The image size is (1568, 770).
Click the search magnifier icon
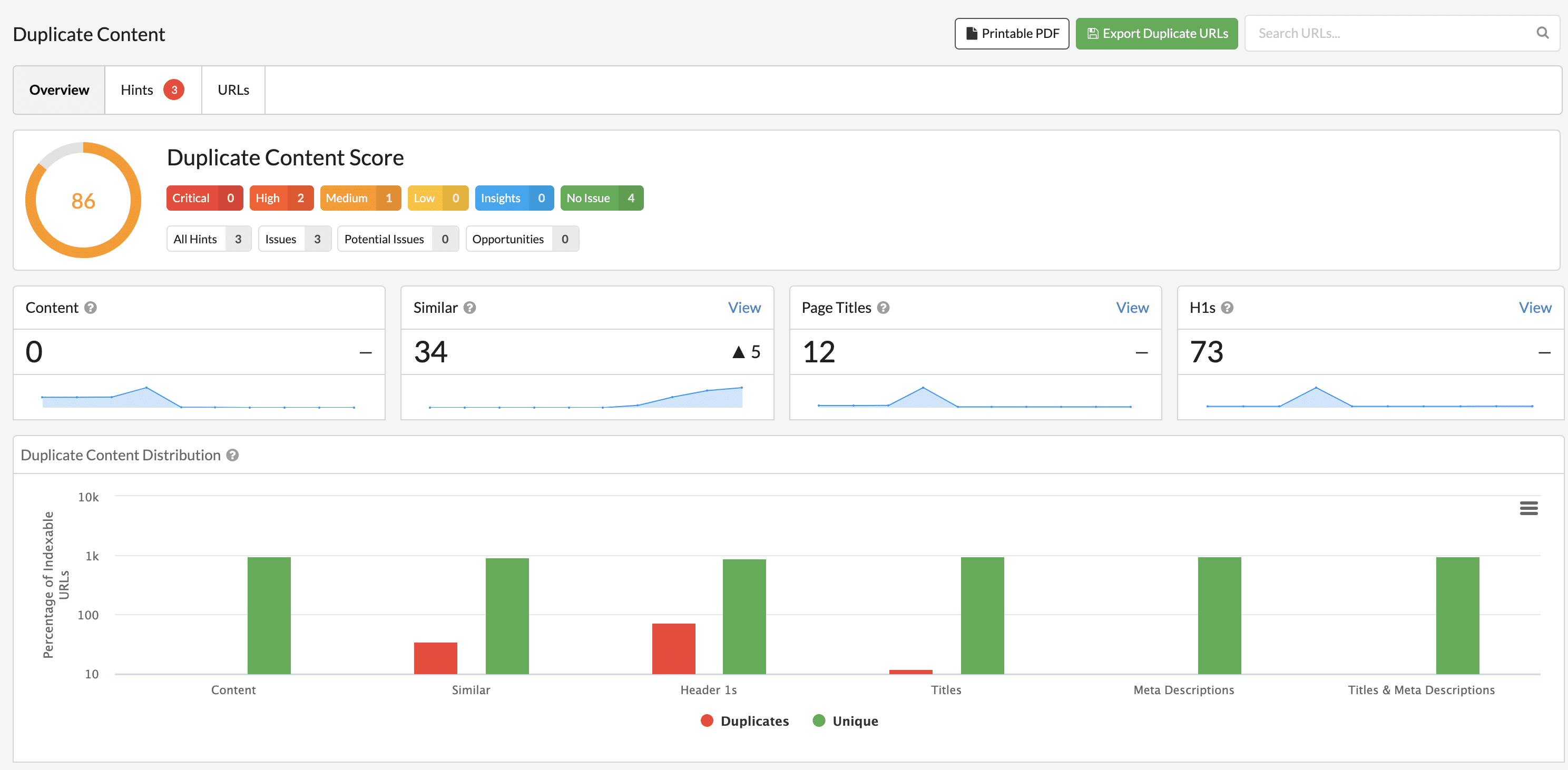pyautogui.click(x=1542, y=33)
